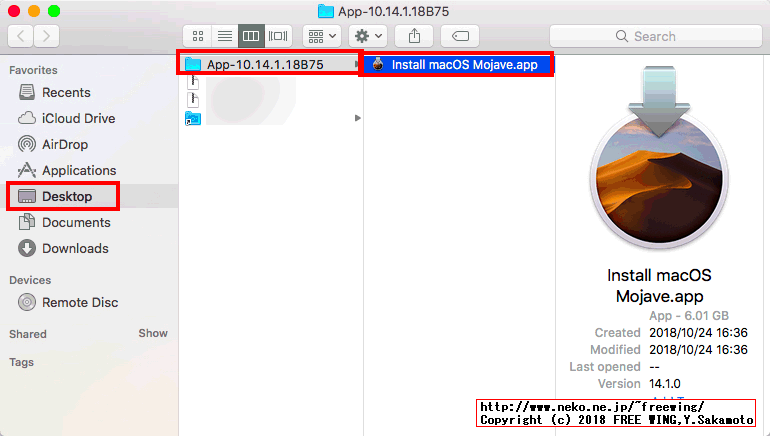Open the gear action menu
770x436 pixels.
tap(368, 36)
